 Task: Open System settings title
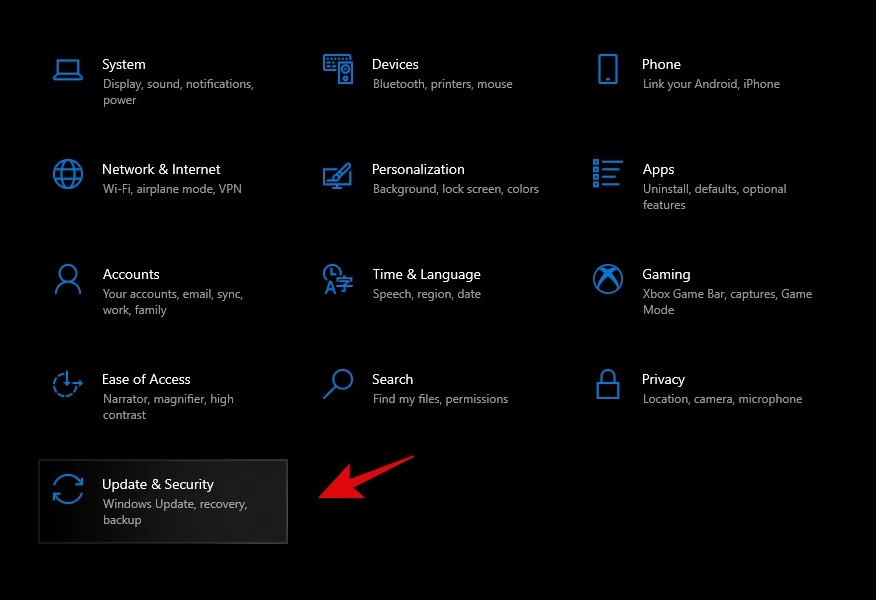123,64
